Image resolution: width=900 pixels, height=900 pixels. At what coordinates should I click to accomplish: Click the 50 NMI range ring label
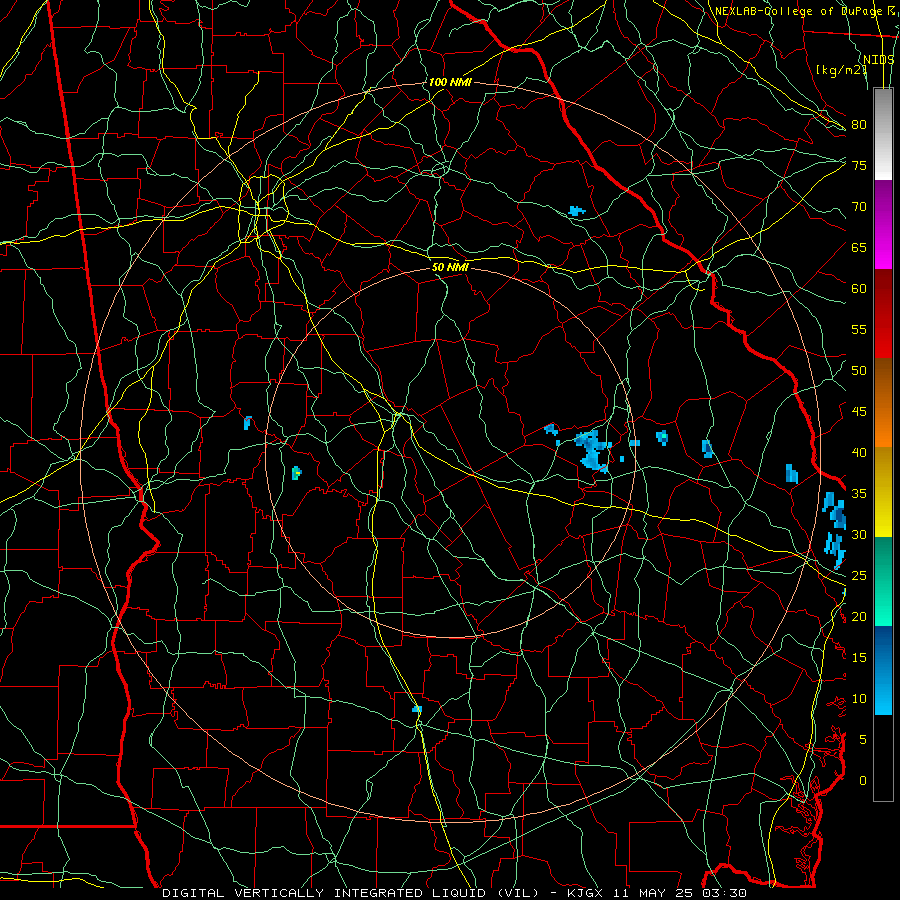click(x=451, y=267)
